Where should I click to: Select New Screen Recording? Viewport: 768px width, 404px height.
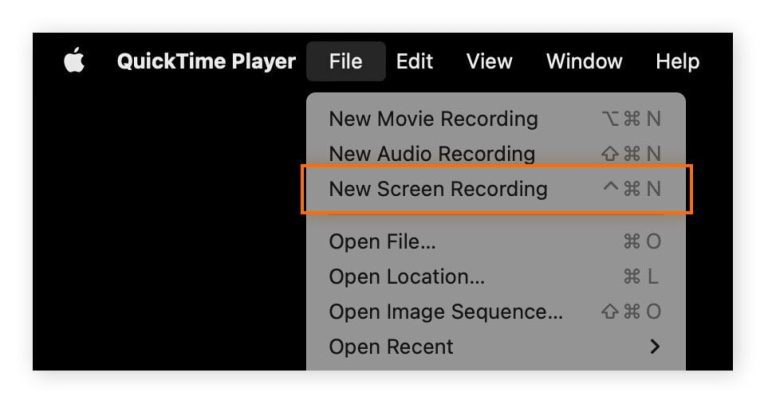point(438,189)
